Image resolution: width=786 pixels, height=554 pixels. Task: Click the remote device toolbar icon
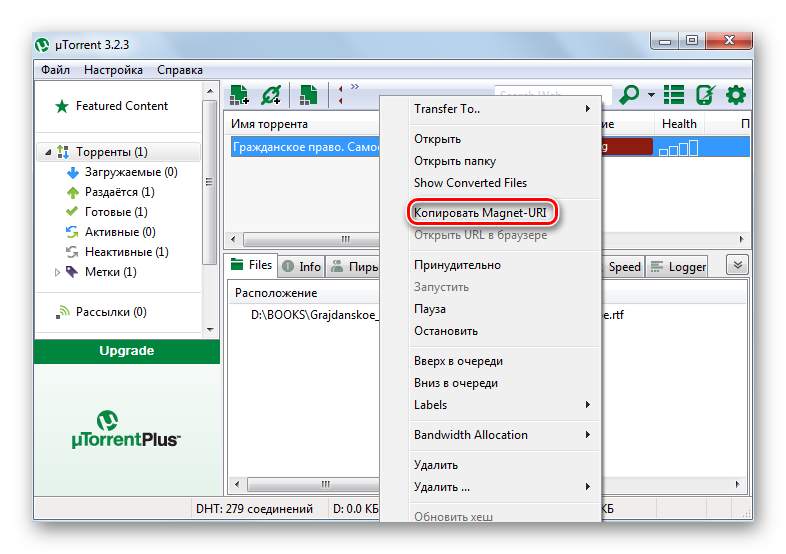(705, 95)
